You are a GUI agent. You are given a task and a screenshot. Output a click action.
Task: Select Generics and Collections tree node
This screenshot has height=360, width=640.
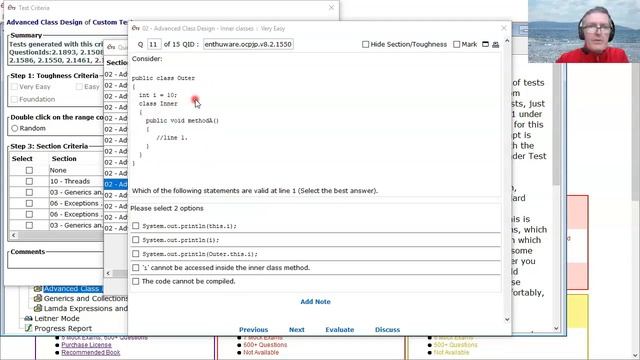(x=85, y=298)
